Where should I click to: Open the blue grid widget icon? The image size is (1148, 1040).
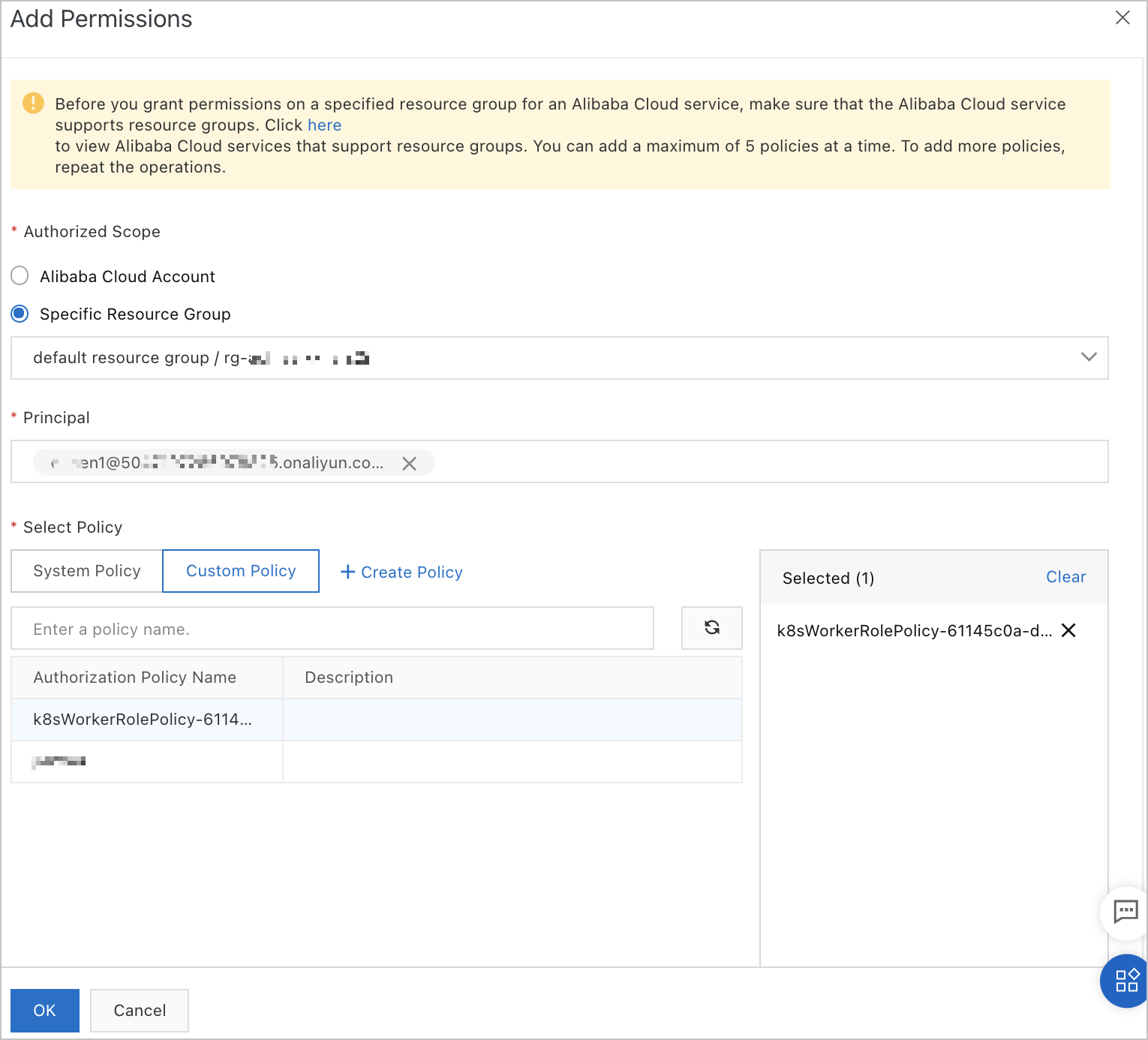coord(1126,981)
